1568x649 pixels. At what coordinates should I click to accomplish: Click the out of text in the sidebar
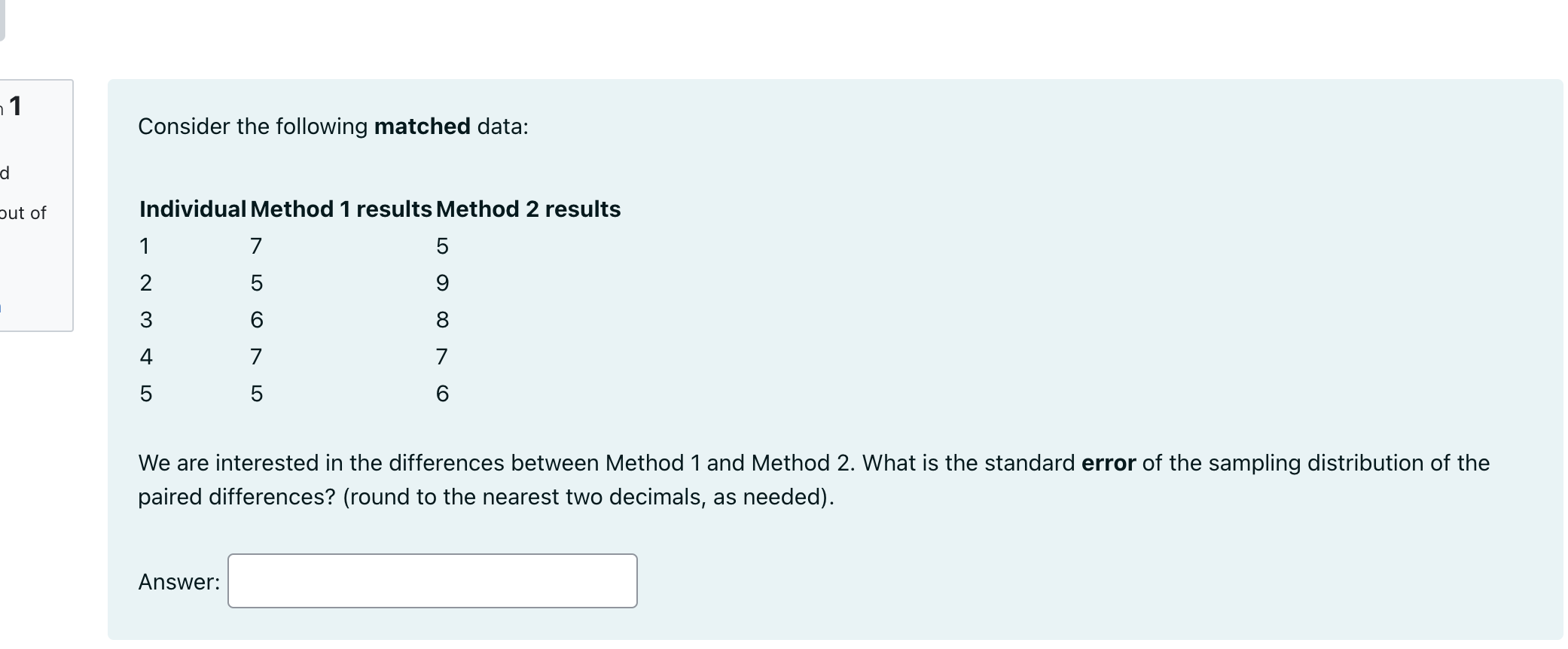coord(24,212)
